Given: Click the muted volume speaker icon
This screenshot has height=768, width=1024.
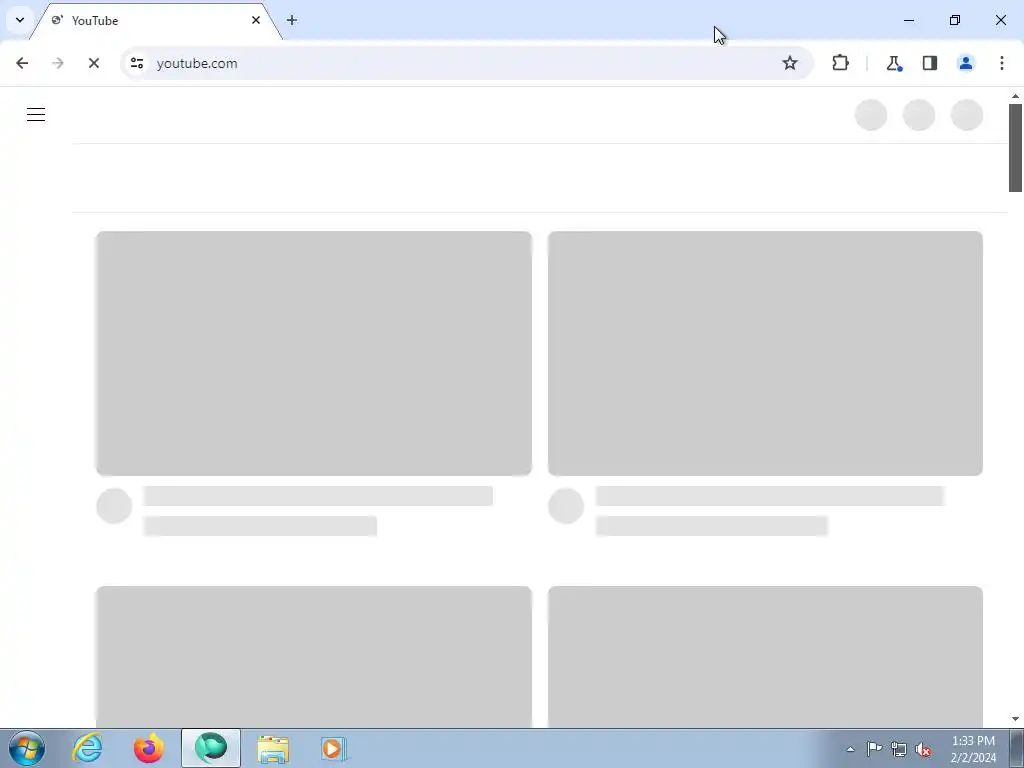Looking at the screenshot, I should 923,749.
